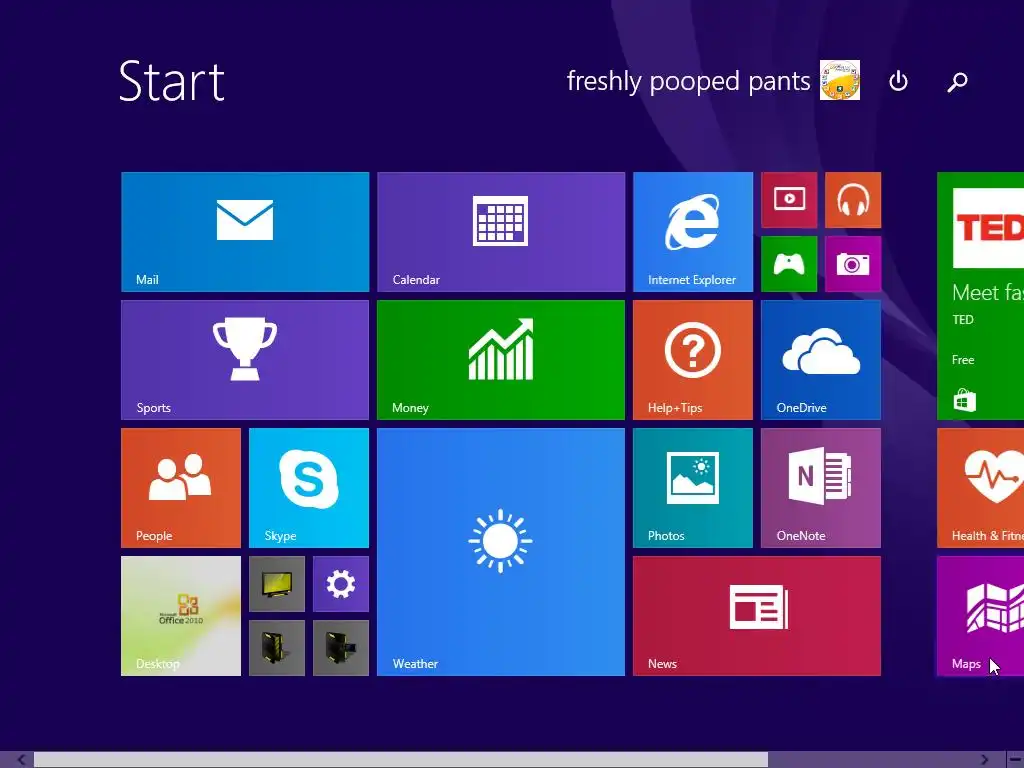Image resolution: width=1024 pixels, height=768 pixels.
Task: Open the Help+Tips tile
Action: (693, 360)
